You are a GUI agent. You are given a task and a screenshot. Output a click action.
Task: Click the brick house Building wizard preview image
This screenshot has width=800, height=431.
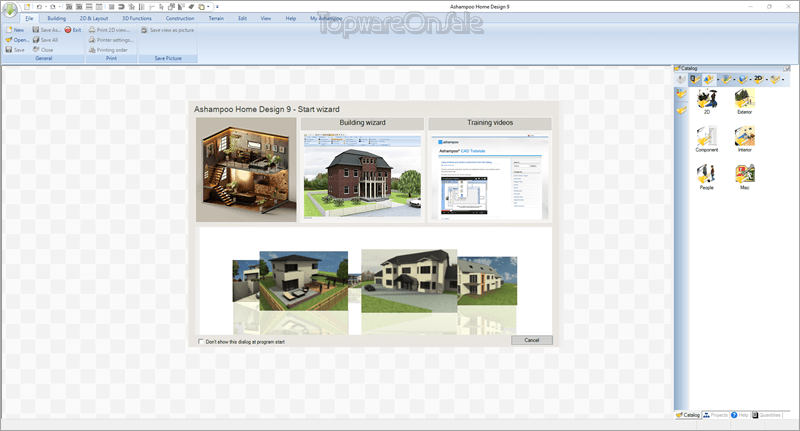click(x=362, y=176)
